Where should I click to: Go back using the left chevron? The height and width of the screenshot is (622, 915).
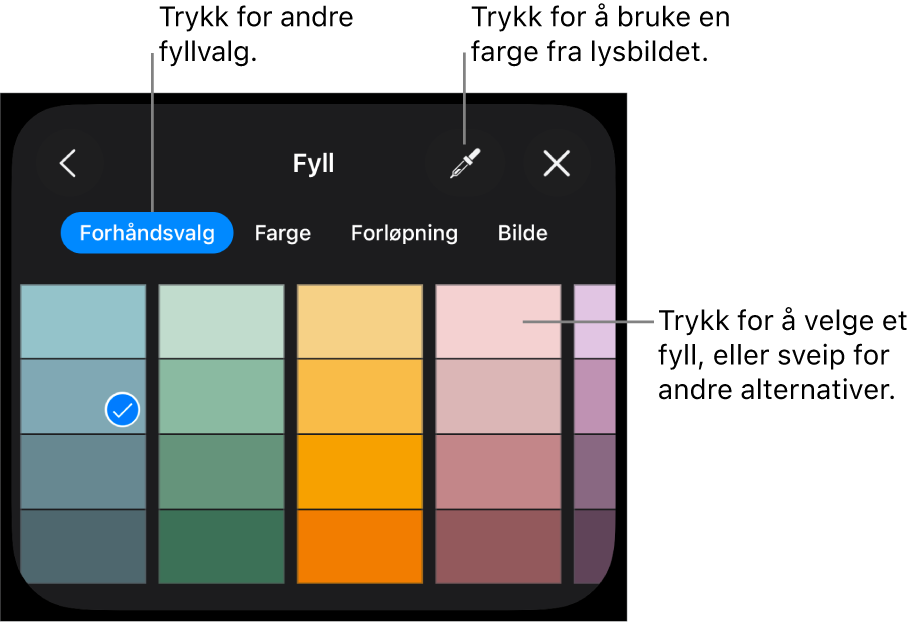point(69,163)
